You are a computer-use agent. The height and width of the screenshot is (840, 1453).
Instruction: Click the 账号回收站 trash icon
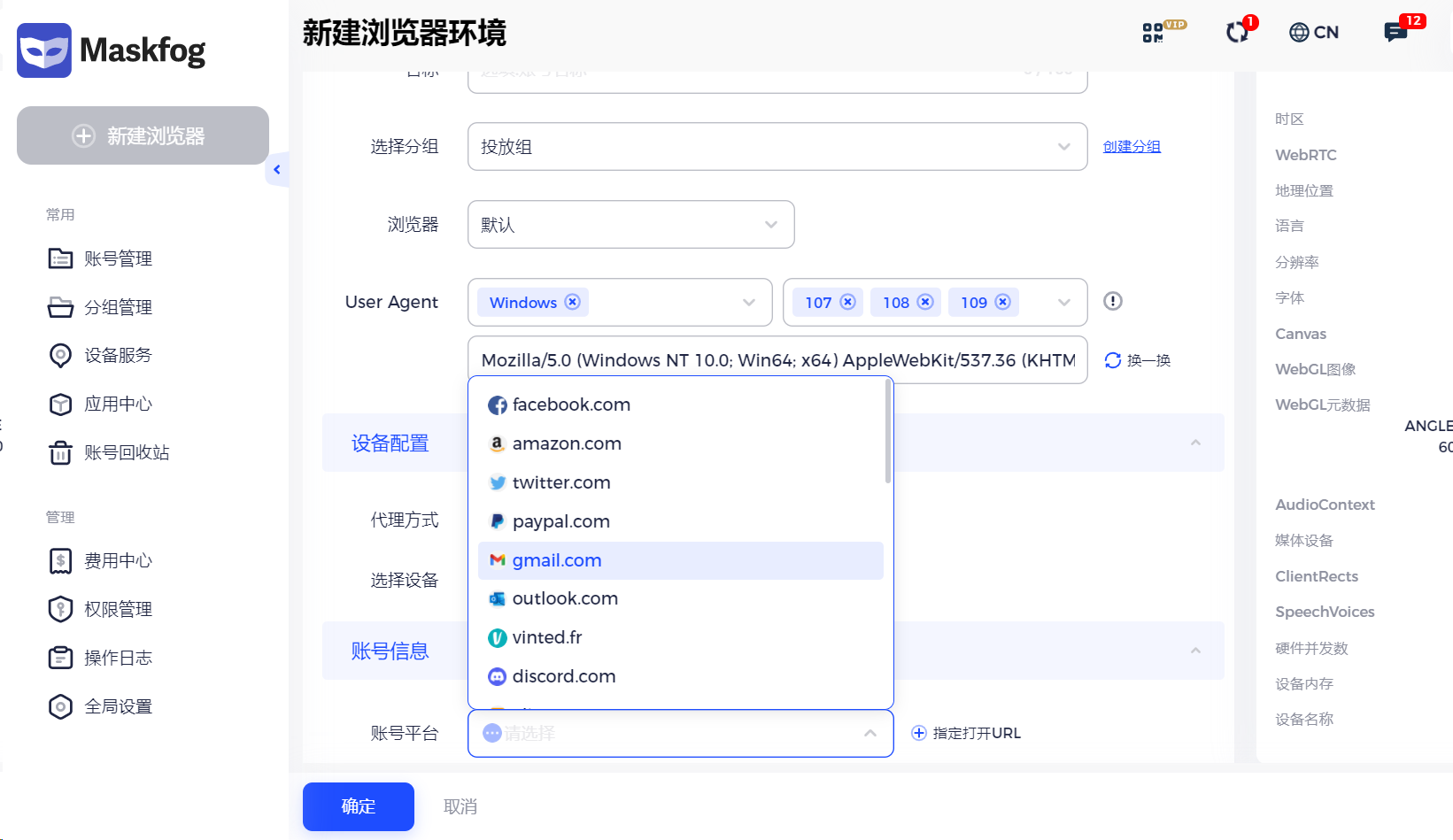click(x=60, y=452)
